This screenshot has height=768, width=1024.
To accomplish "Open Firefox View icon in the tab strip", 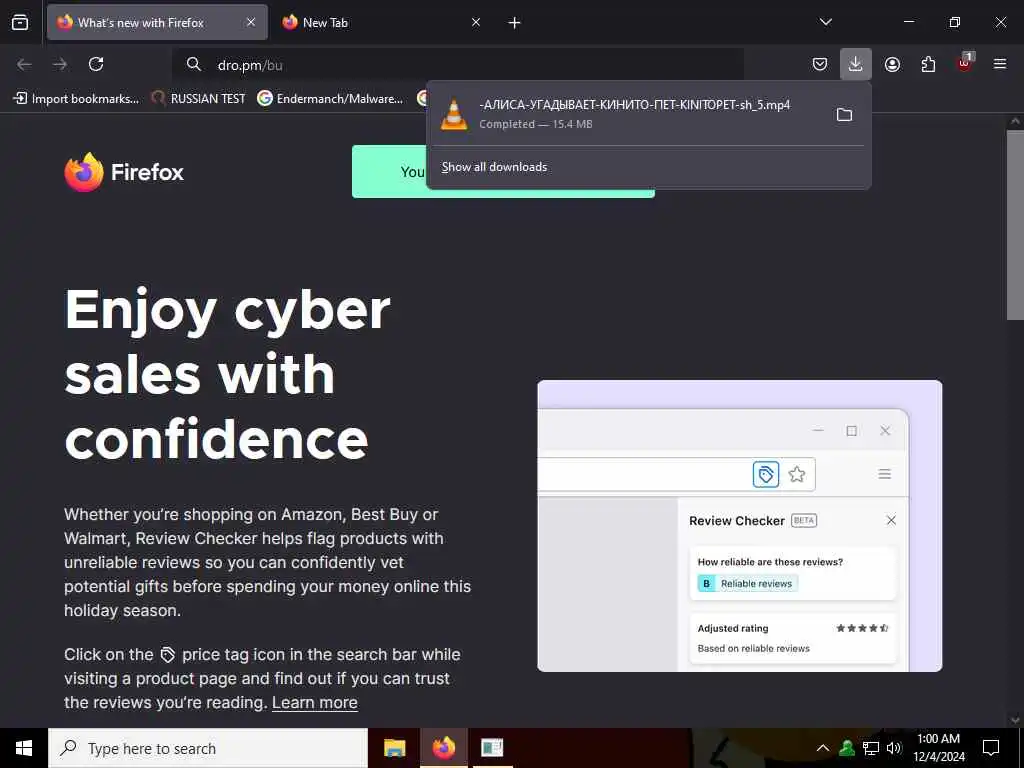I will tap(20, 22).
